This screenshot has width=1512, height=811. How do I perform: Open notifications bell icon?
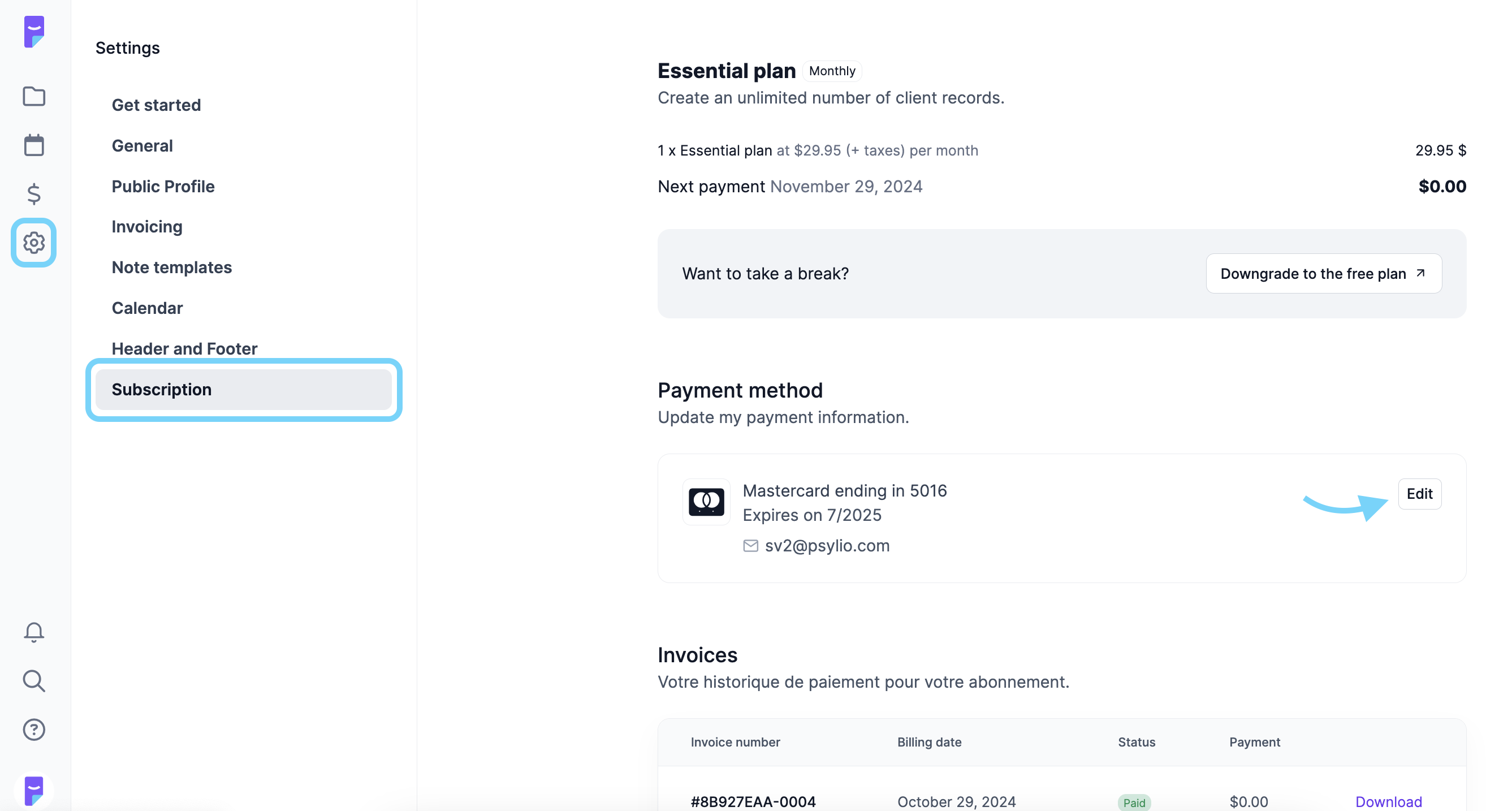[34, 632]
